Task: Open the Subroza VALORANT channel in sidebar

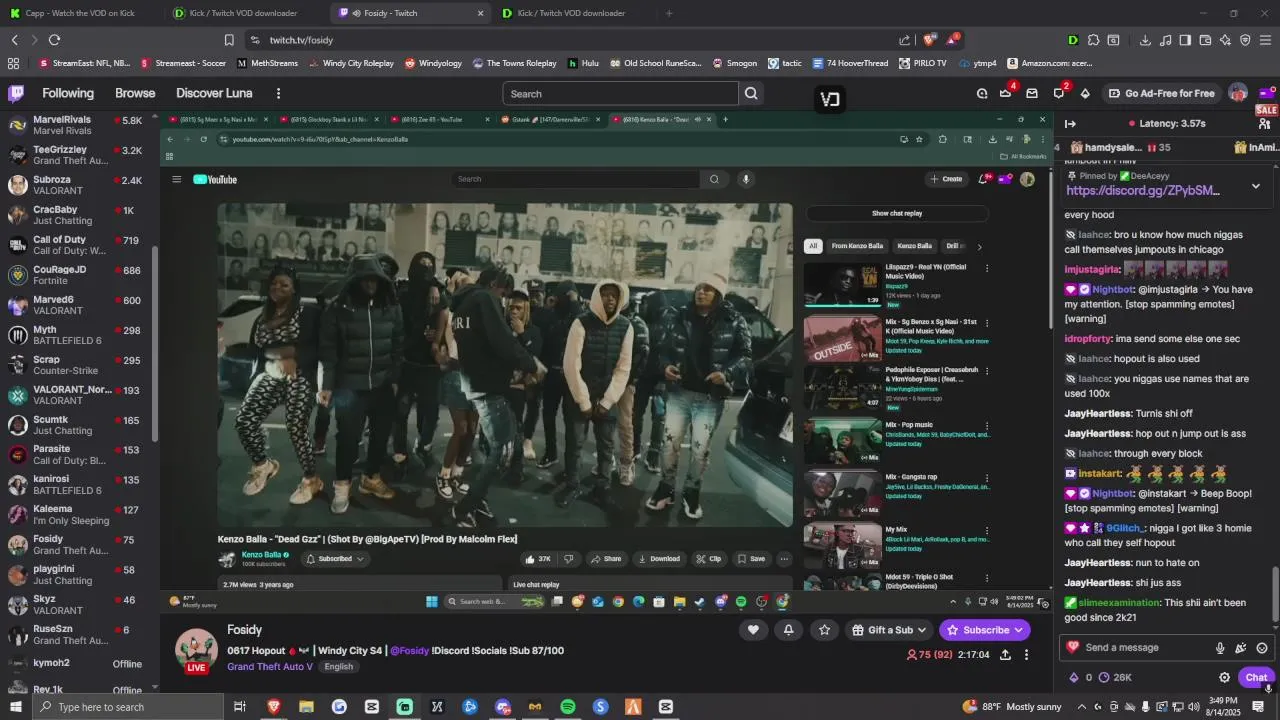Action: pos(76,185)
